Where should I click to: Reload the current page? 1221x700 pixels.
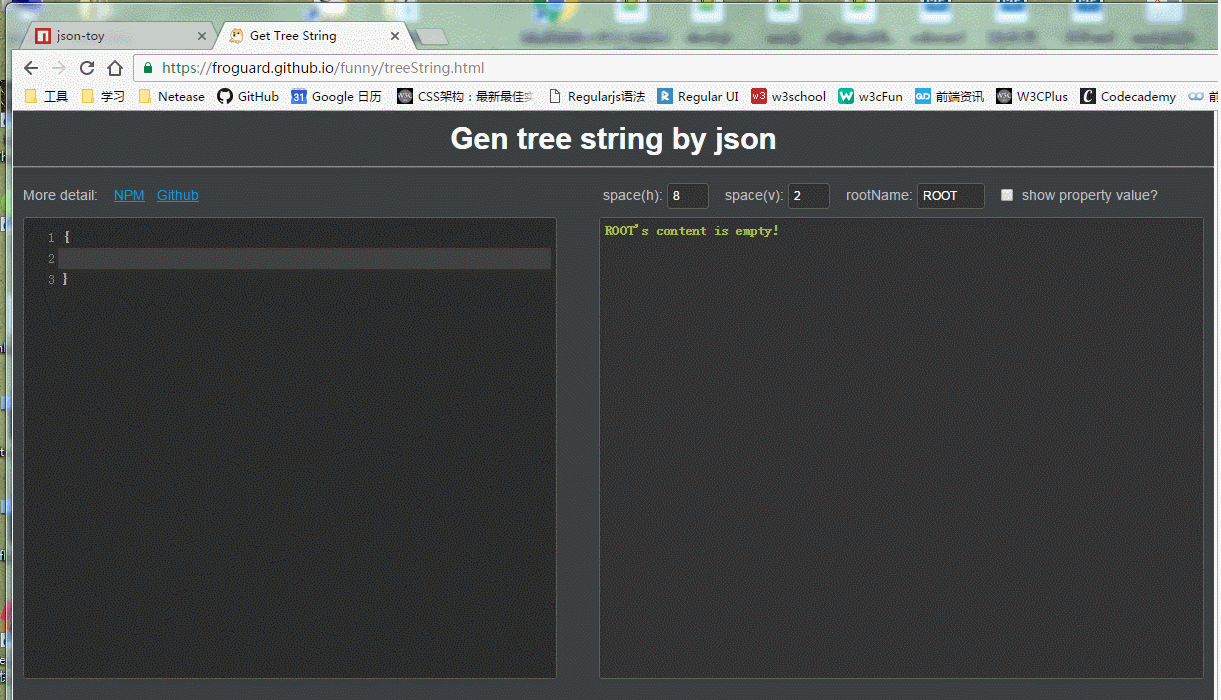87,68
